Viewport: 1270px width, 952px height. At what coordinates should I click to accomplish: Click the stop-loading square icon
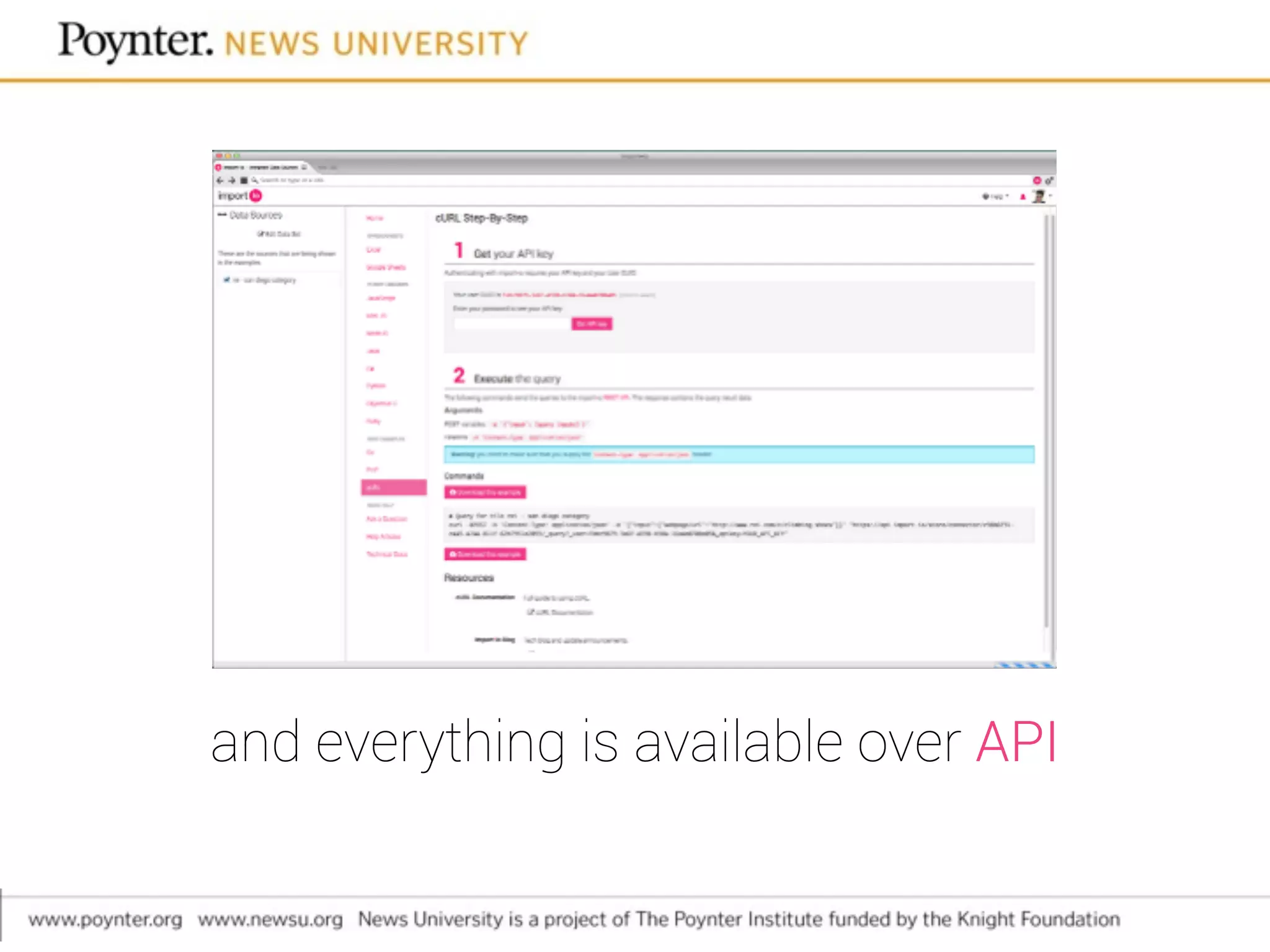(x=244, y=180)
